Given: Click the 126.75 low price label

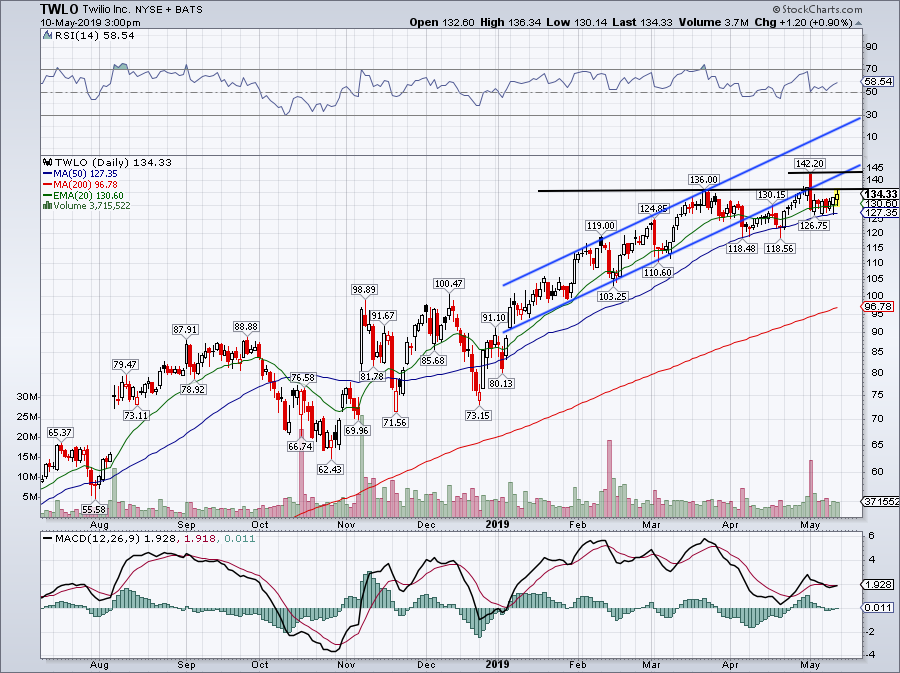Looking at the screenshot, I should pos(814,225).
